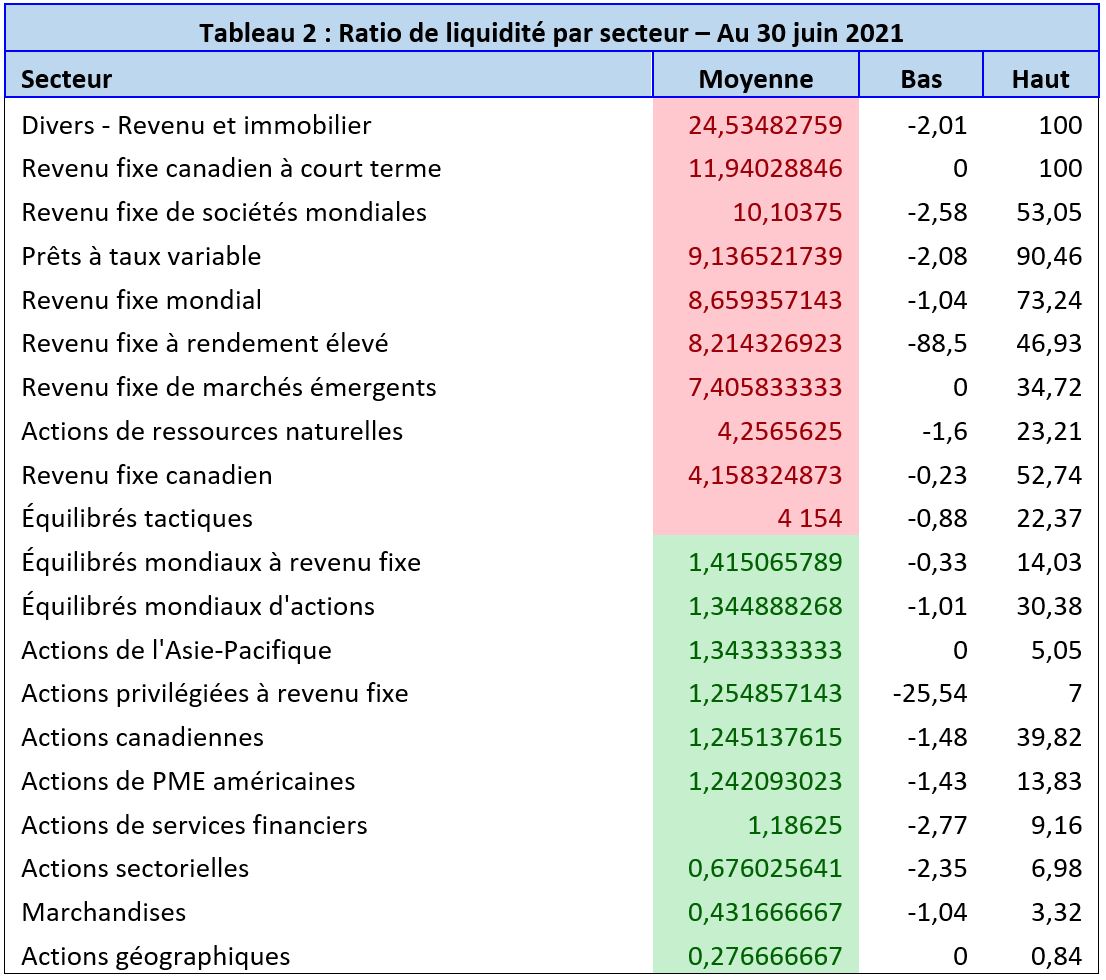Select the average value 9,136521739
1106x980 pixels.
pyautogui.click(x=765, y=256)
